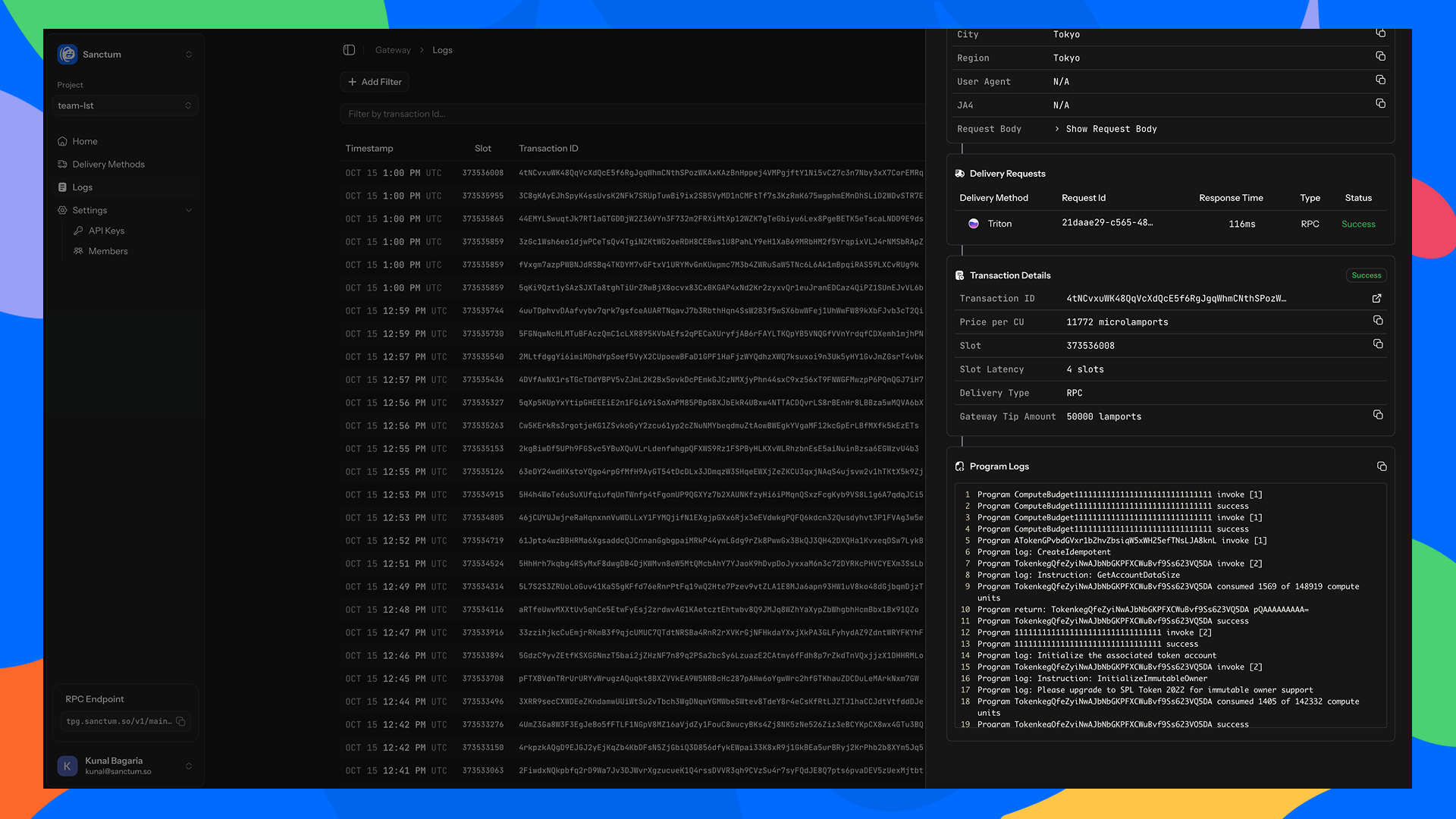Open log row with slot 373535744
Screen dimensions: 1456x819
pos(632,311)
